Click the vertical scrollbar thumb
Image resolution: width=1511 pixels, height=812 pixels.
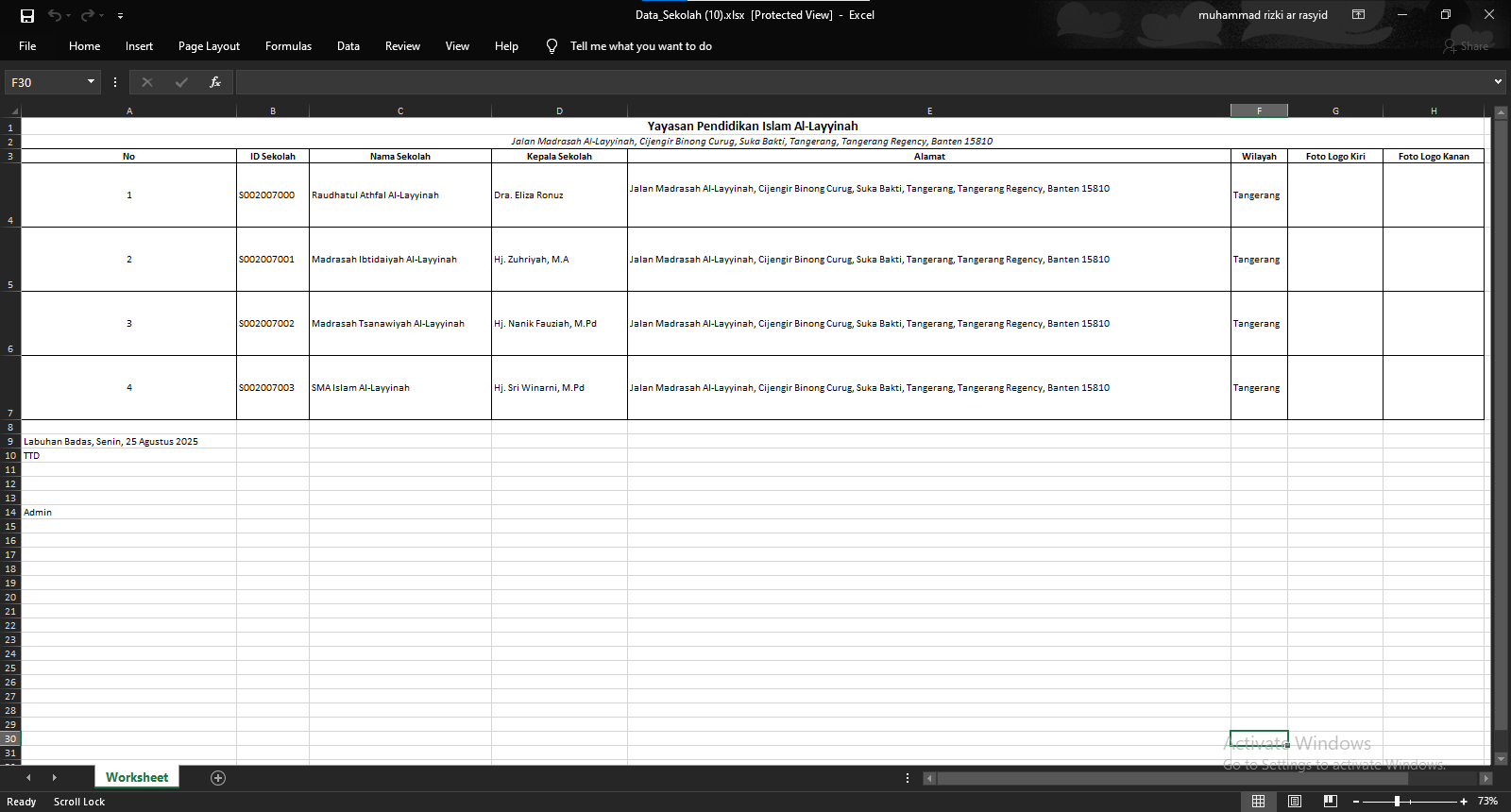click(1502, 423)
